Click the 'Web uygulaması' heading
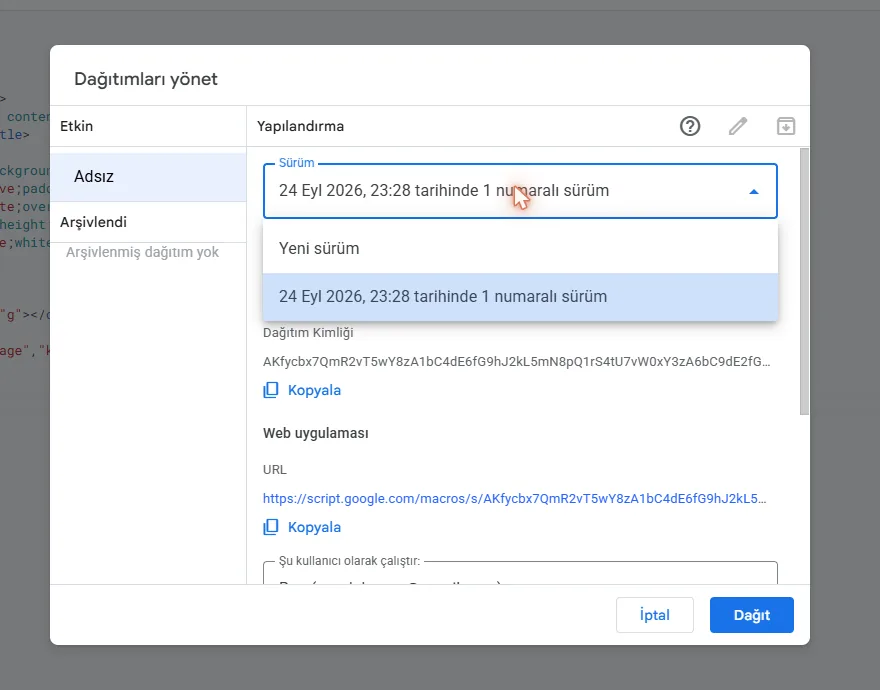This screenshot has height=690, width=880. click(x=316, y=433)
